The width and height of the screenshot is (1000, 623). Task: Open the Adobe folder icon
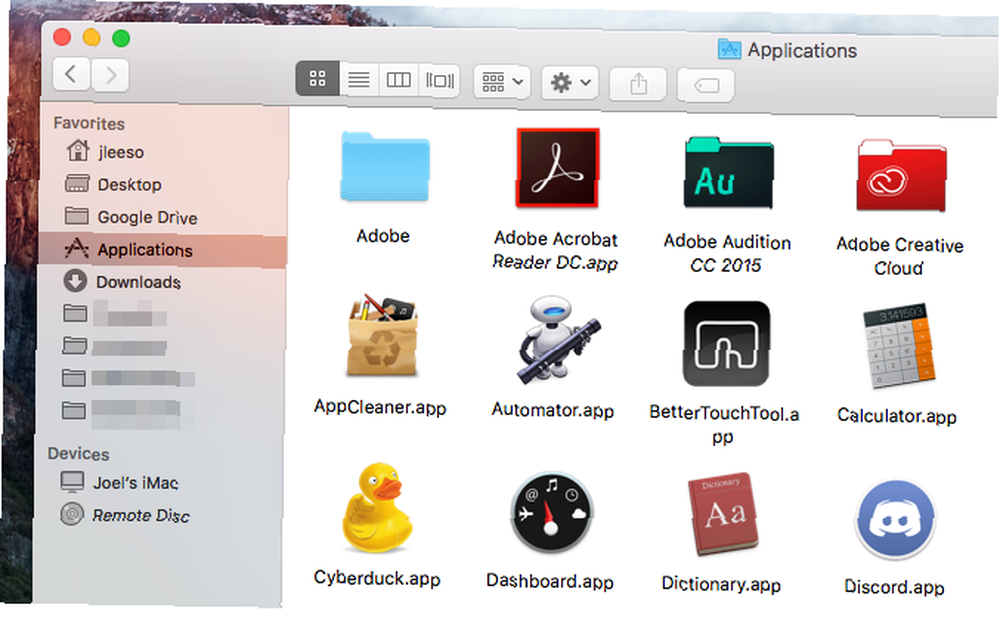[x=385, y=167]
